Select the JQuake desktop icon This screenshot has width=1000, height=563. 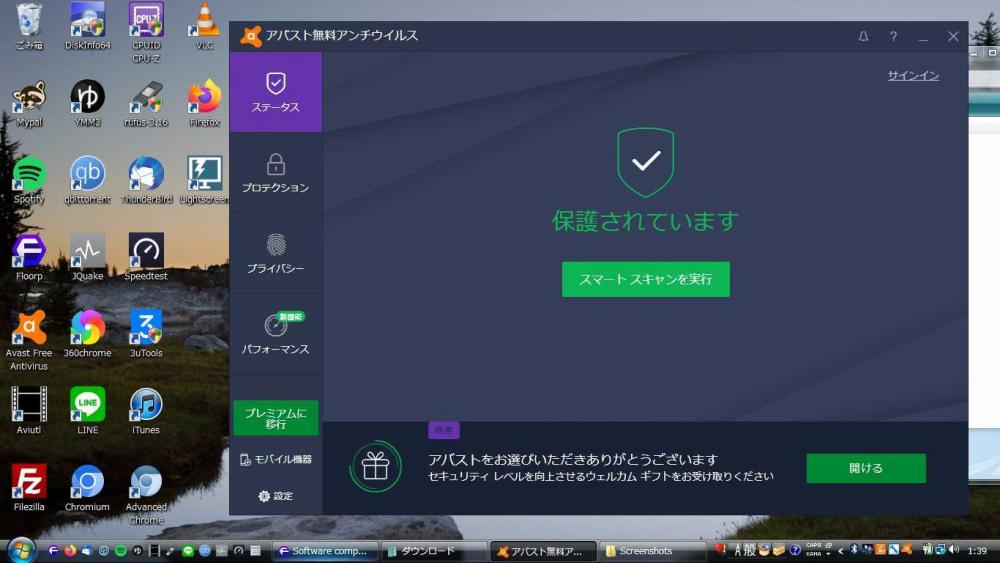(x=87, y=258)
